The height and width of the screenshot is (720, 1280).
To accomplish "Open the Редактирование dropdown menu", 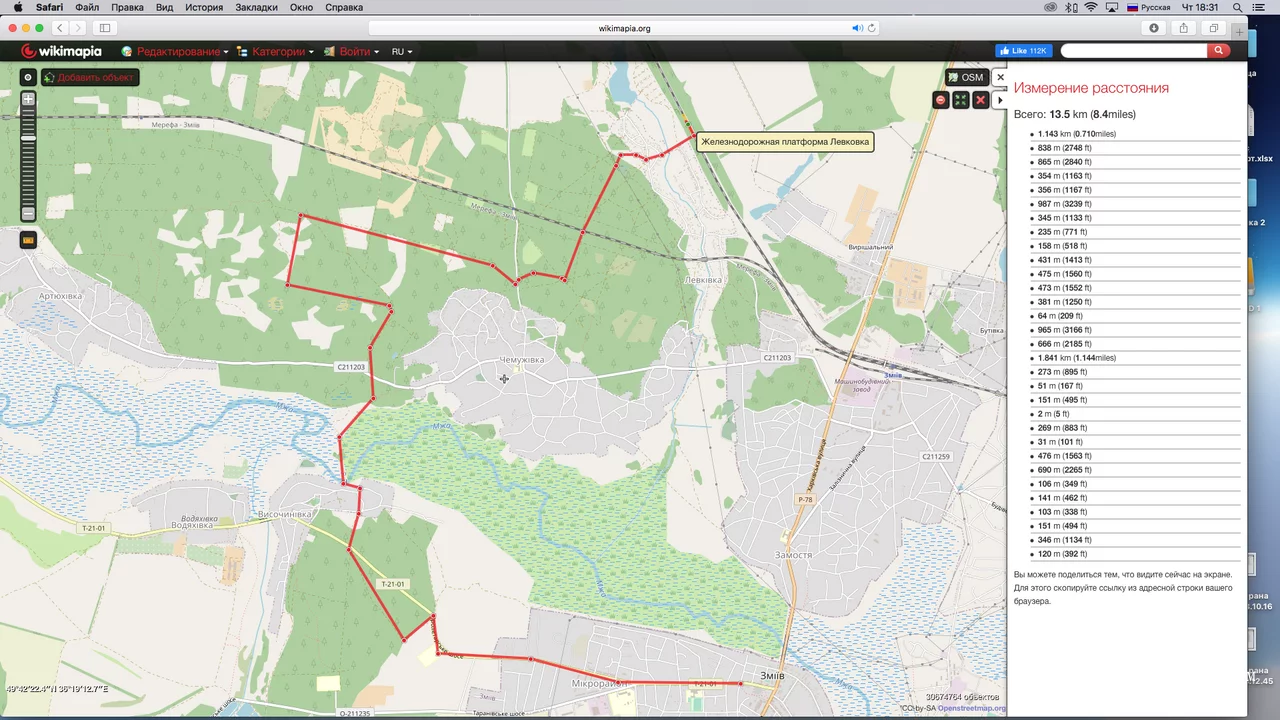I will (x=175, y=51).
